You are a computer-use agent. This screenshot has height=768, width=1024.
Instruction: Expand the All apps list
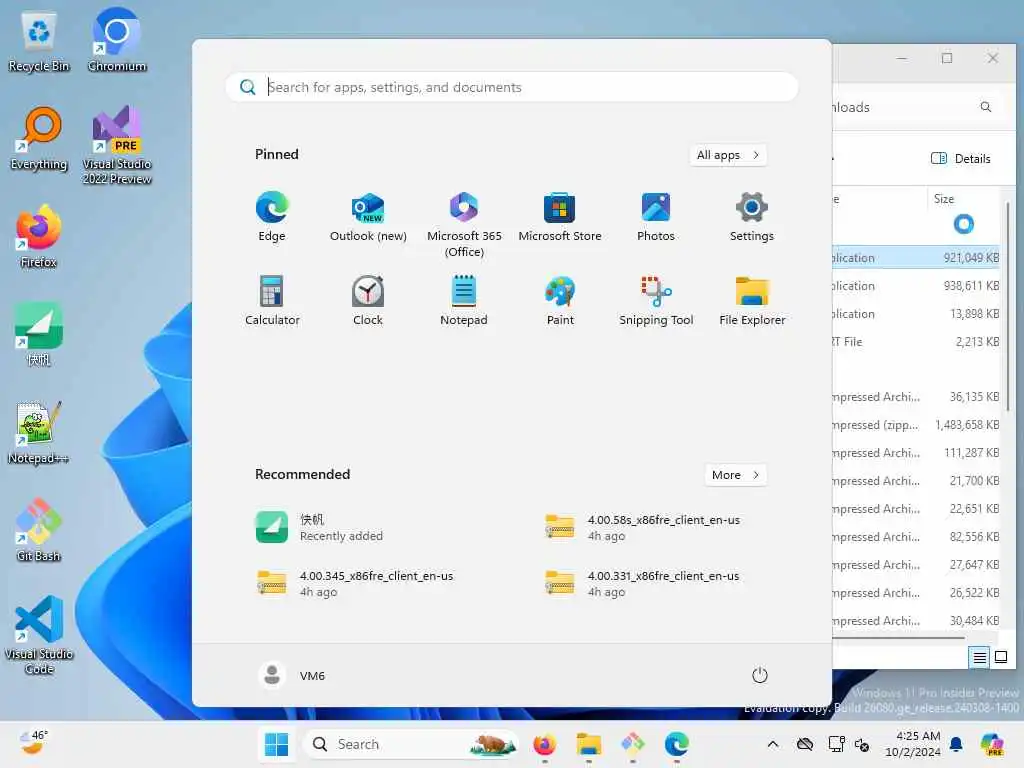[x=728, y=155]
